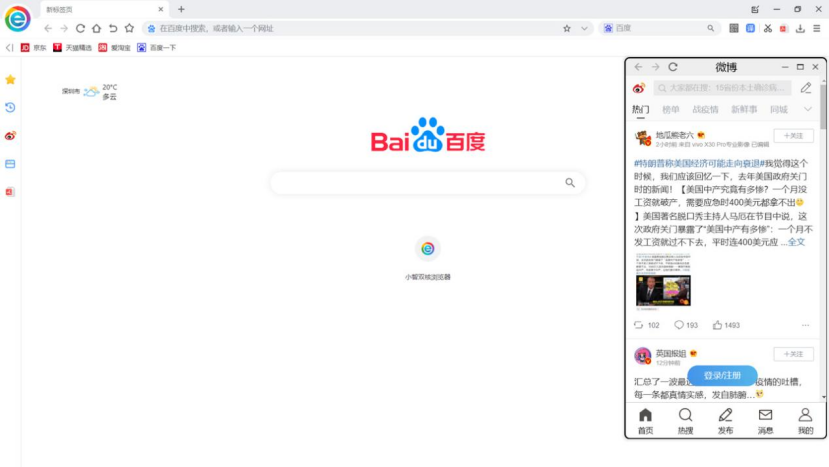Comment on post with 193 comments
The image size is (829, 467).
(x=686, y=325)
